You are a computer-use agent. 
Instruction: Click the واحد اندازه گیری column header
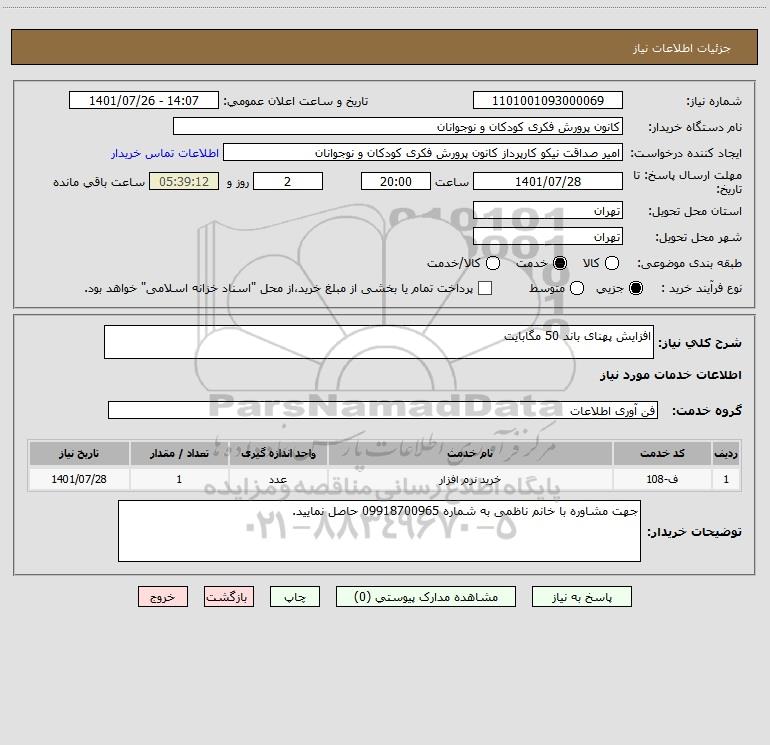coord(278,453)
